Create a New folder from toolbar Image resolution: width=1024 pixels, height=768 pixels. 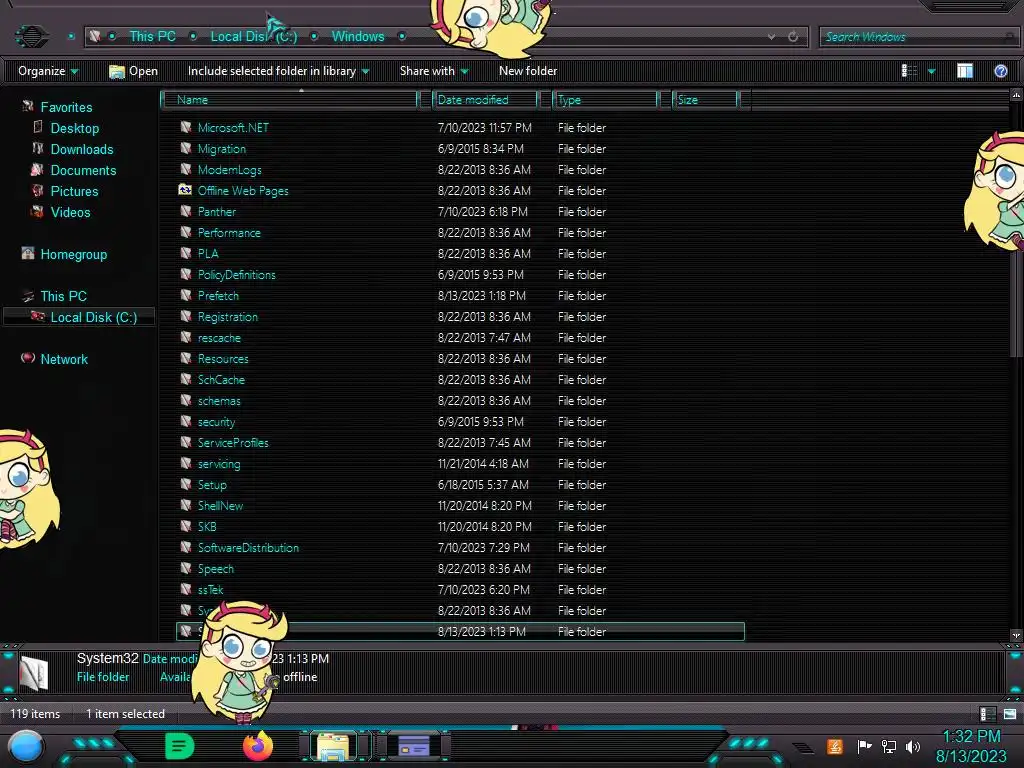(528, 71)
